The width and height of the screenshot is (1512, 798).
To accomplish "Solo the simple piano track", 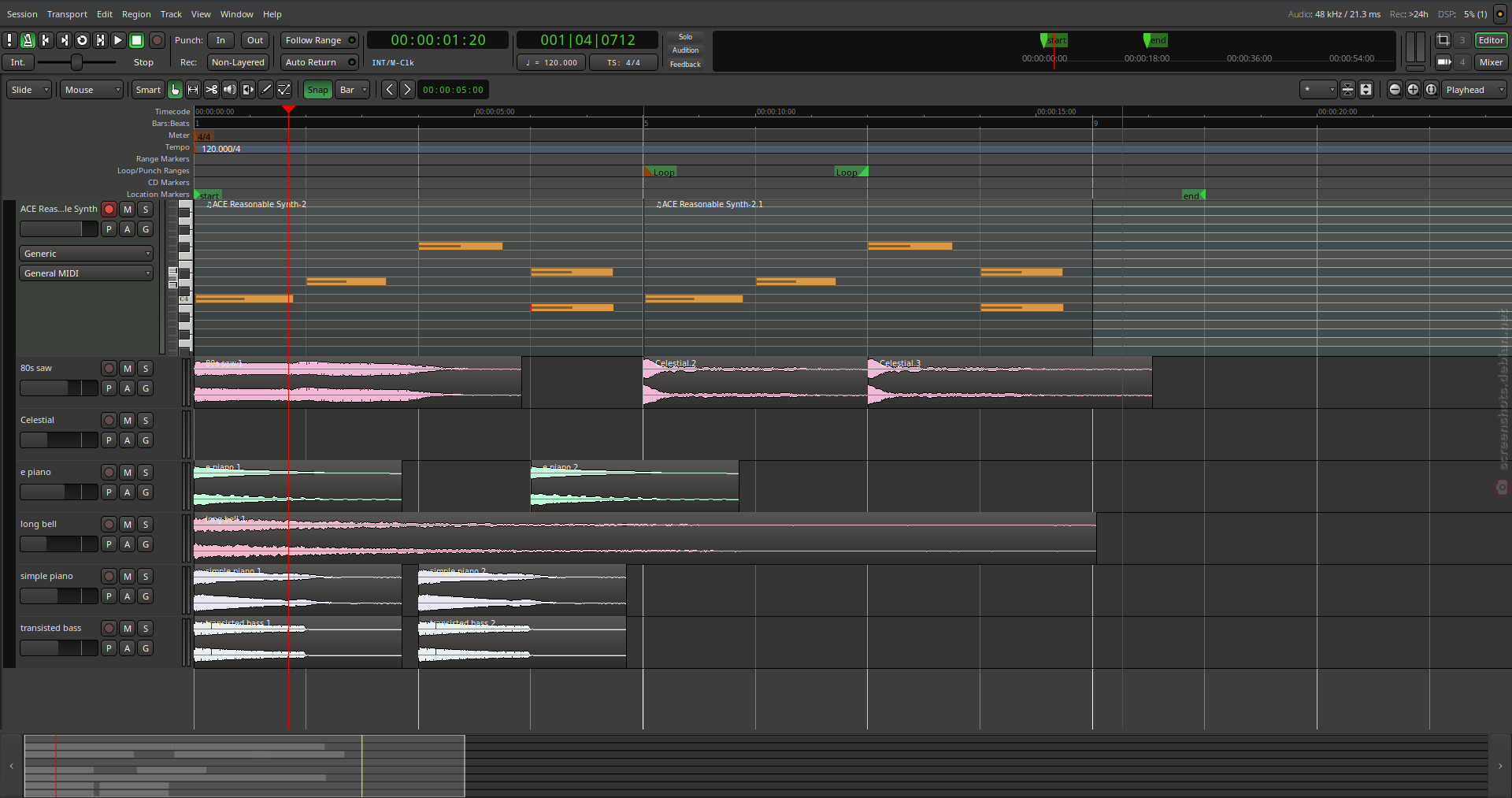I will click(x=146, y=577).
